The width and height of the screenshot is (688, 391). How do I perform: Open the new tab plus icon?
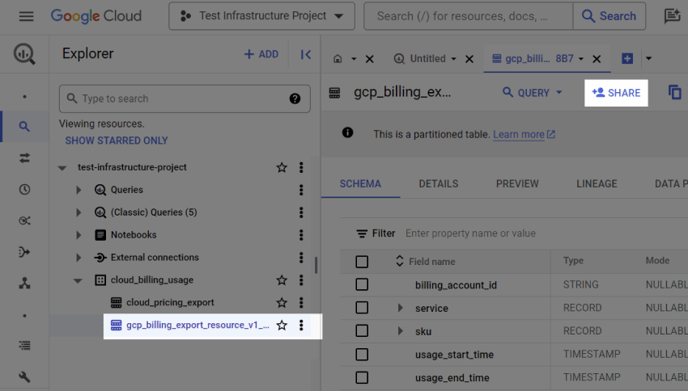tap(627, 58)
